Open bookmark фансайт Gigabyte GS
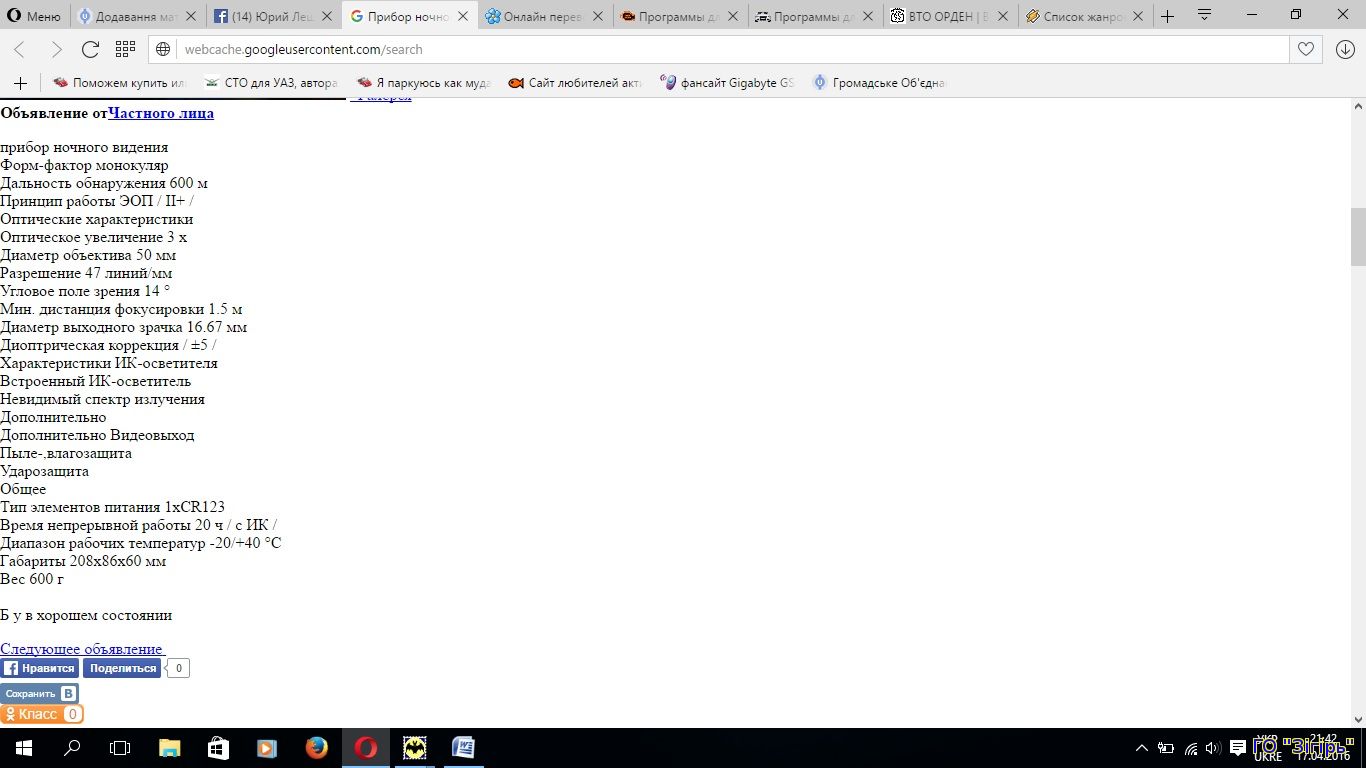Image resolution: width=1366 pixels, height=768 pixels. coord(728,83)
